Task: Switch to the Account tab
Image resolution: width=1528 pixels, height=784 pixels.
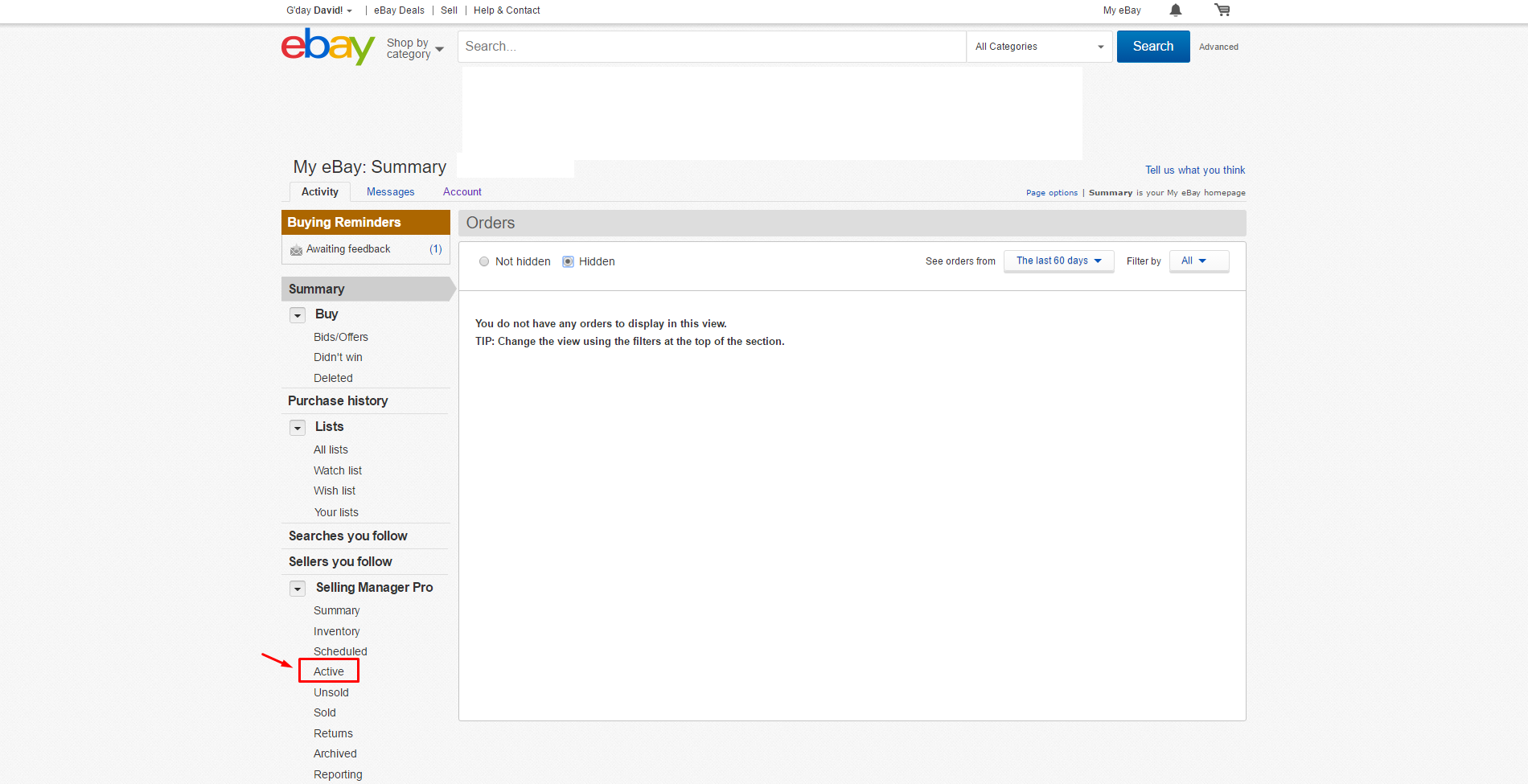Action: tap(462, 191)
